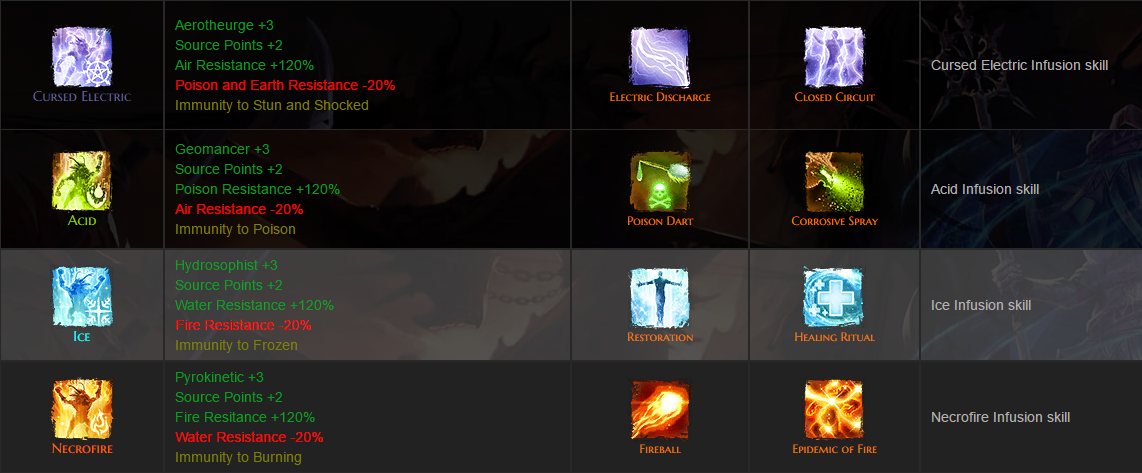
Task: Select the Restoration skill icon
Action: click(x=660, y=297)
